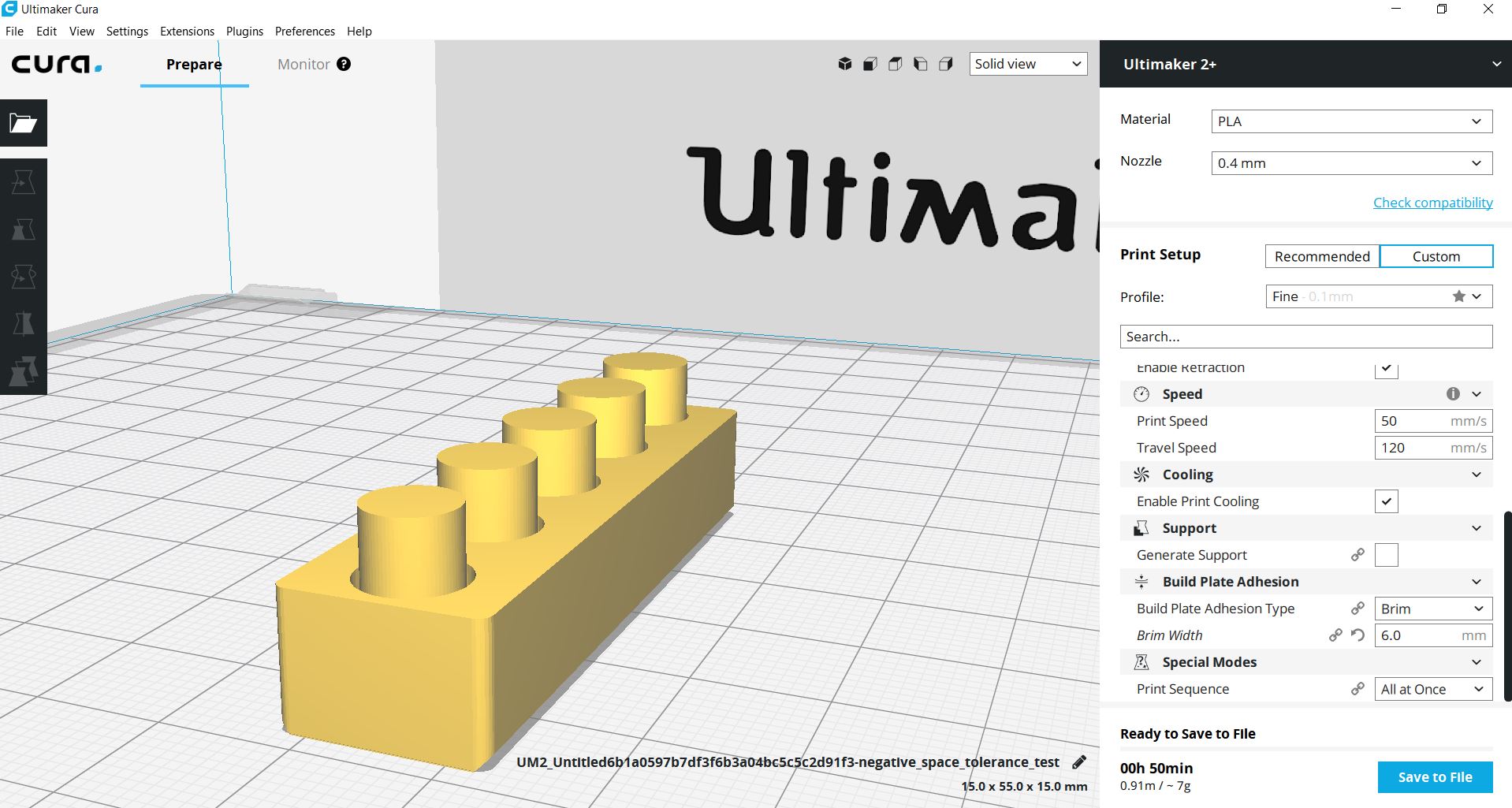Click the pencil icon to rename job
This screenshot has height=808, width=1512.
click(x=1079, y=762)
